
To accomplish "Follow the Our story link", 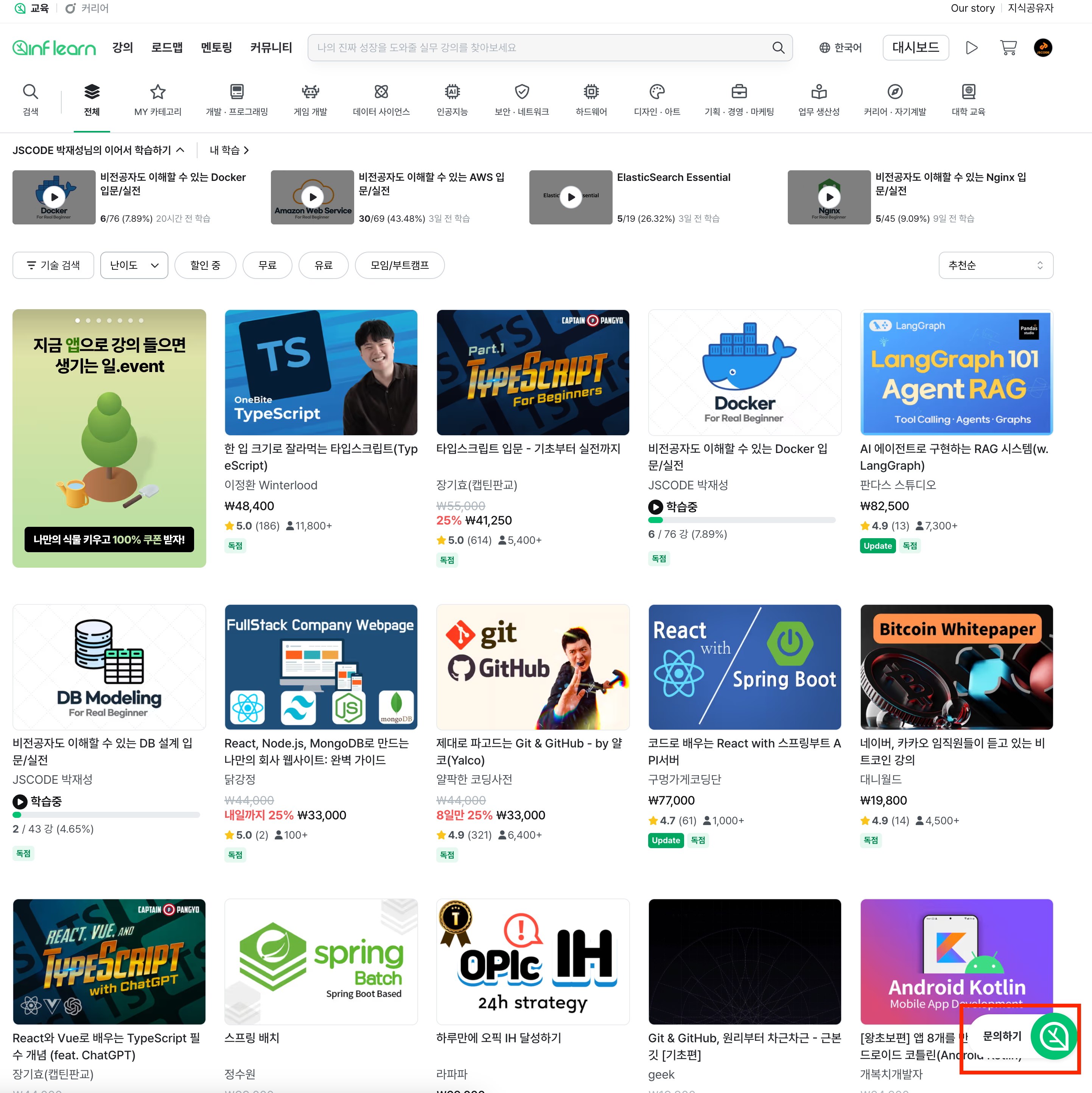I will coord(972,8).
